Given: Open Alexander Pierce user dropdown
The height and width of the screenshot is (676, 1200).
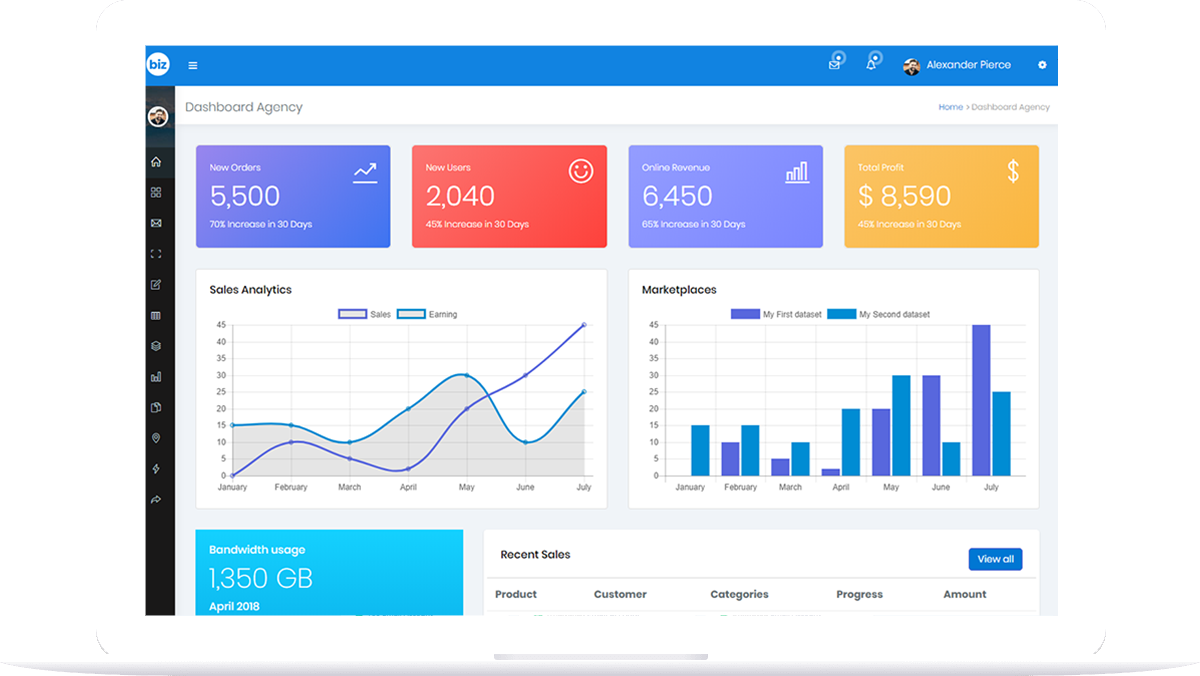Looking at the screenshot, I should (957, 66).
